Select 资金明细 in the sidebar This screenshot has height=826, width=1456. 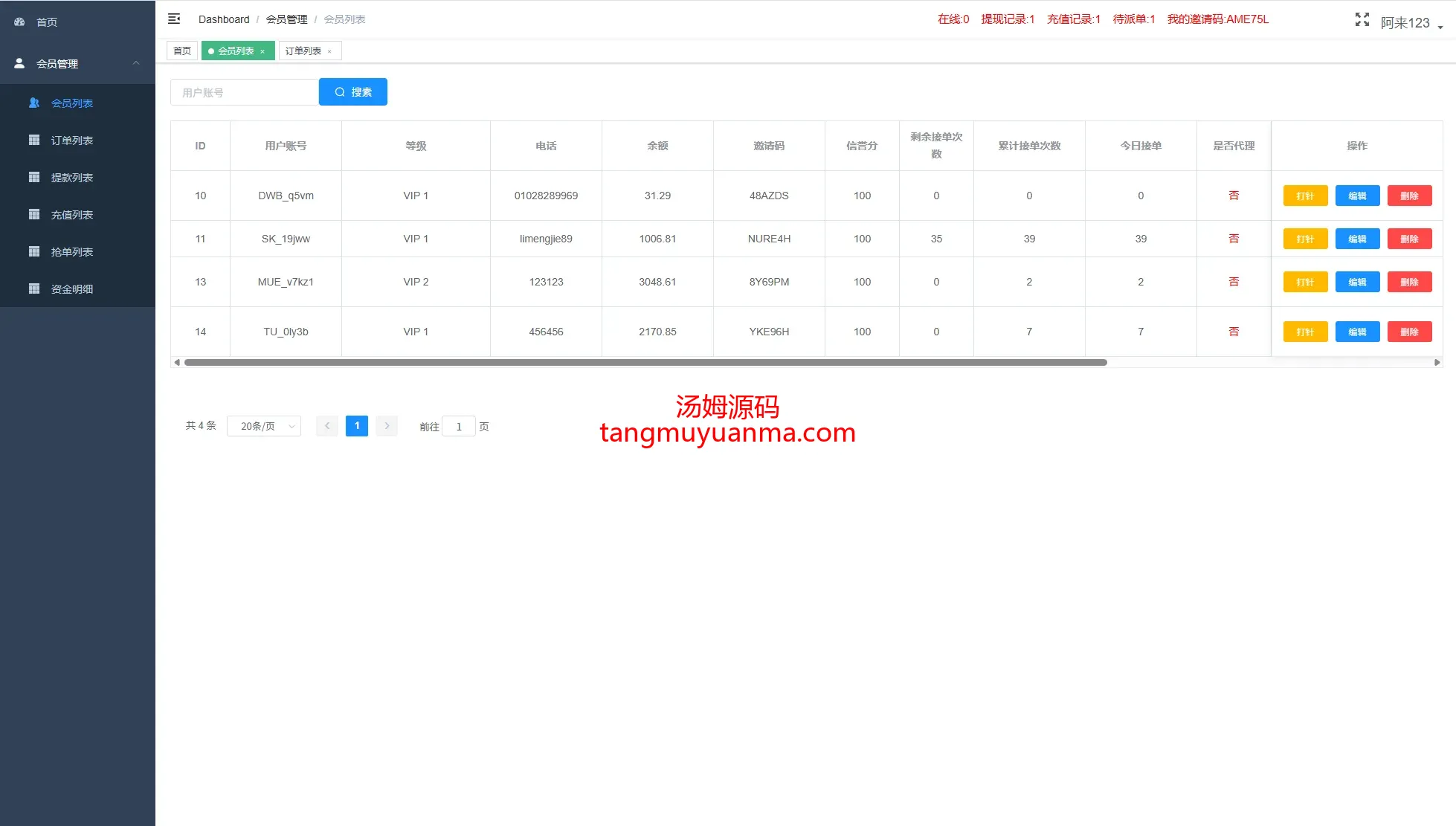pos(71,289)
